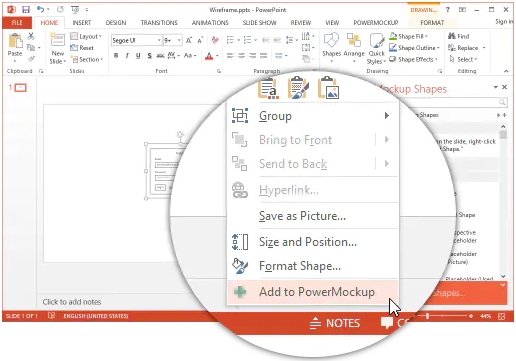Click the paste as picture option icon
Image resolution: width=516 pixels, height=361 pixels.
click(328, 88)
